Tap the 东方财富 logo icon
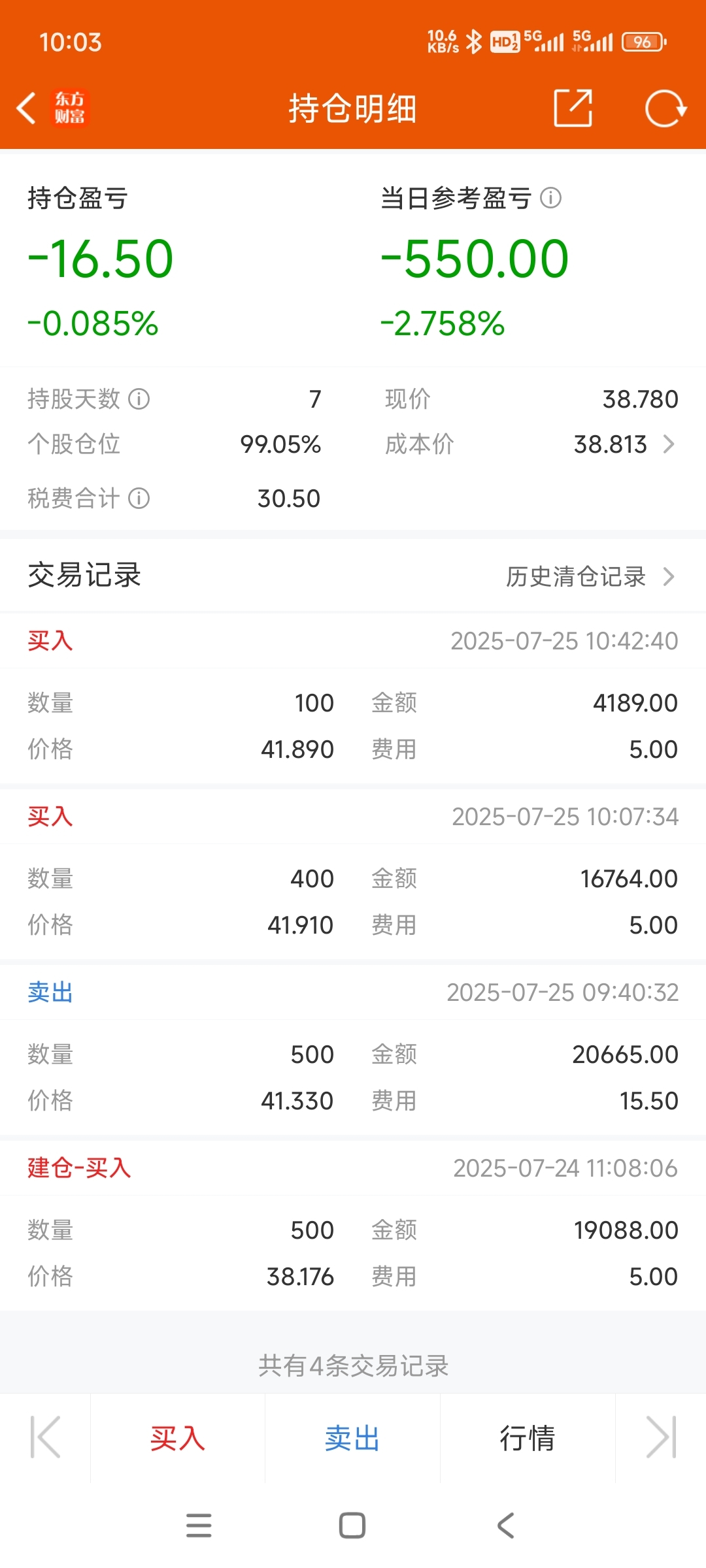The image size is (706, 1568). [69, 108]
